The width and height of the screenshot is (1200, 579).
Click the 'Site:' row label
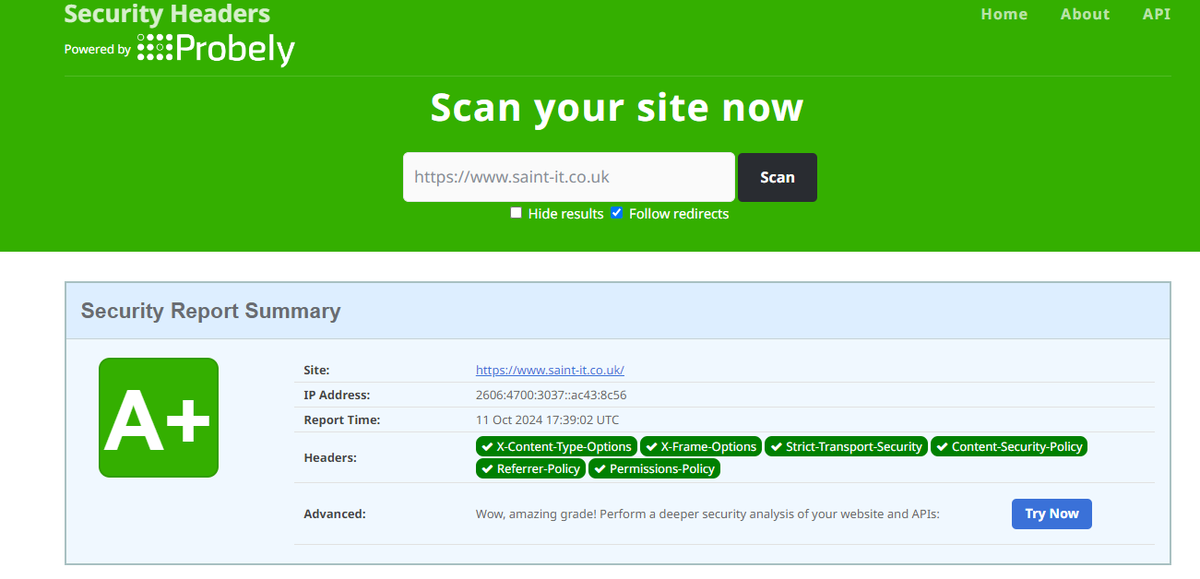(x=317, y=370)
